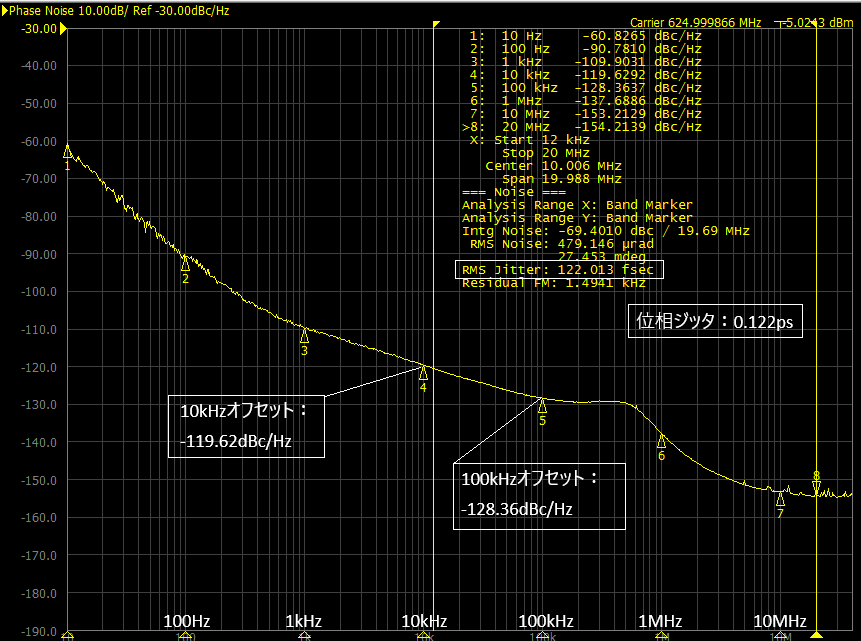This screenshot has width=861, height=641.
Task: Click the 100kHzオフセット annotation box
Action: point(539,497)
